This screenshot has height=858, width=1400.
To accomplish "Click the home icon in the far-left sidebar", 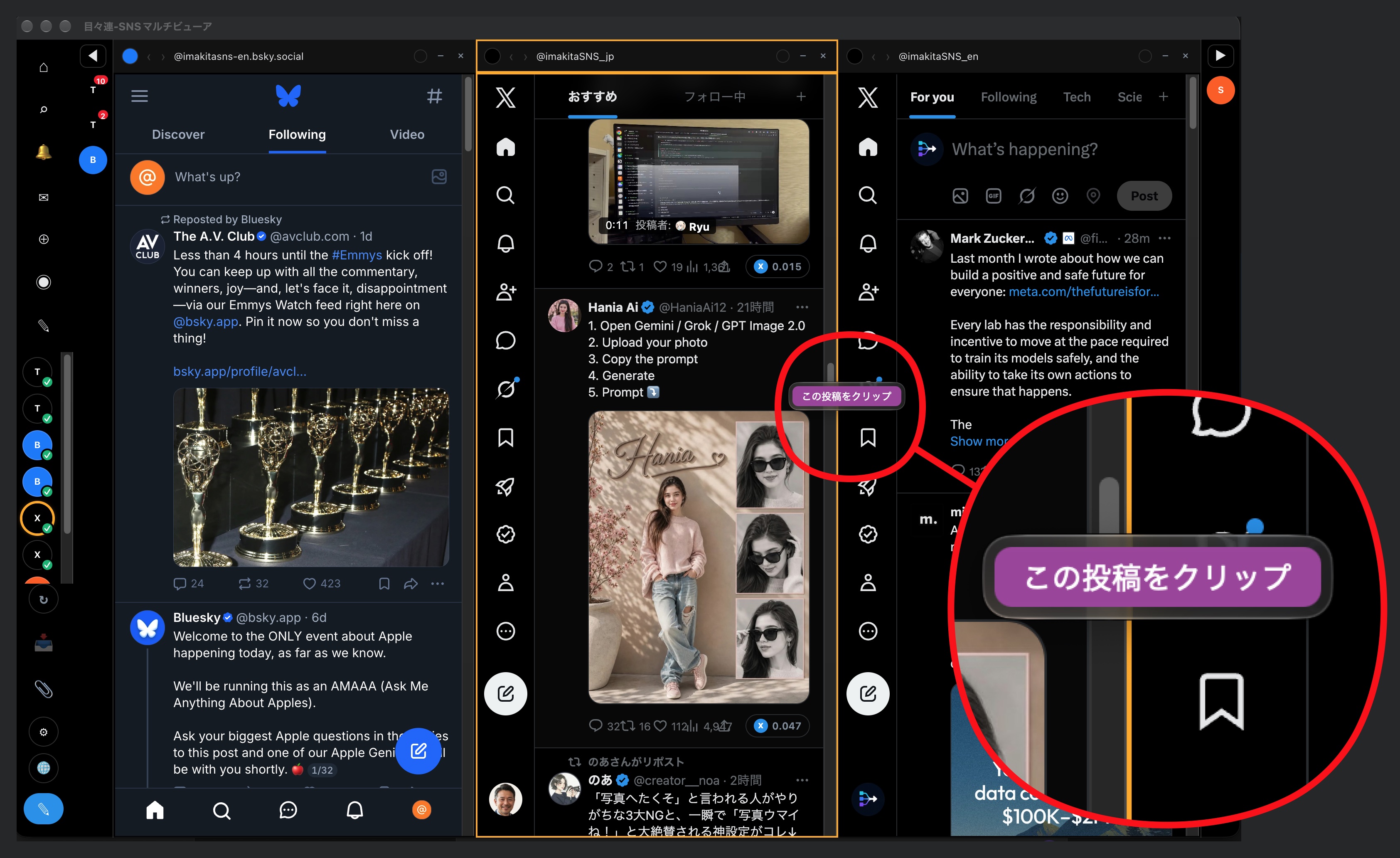I will click(44, 68).
